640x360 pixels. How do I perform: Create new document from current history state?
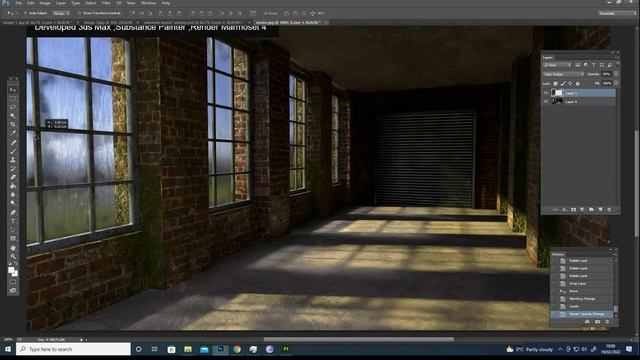tap(587, 322)
